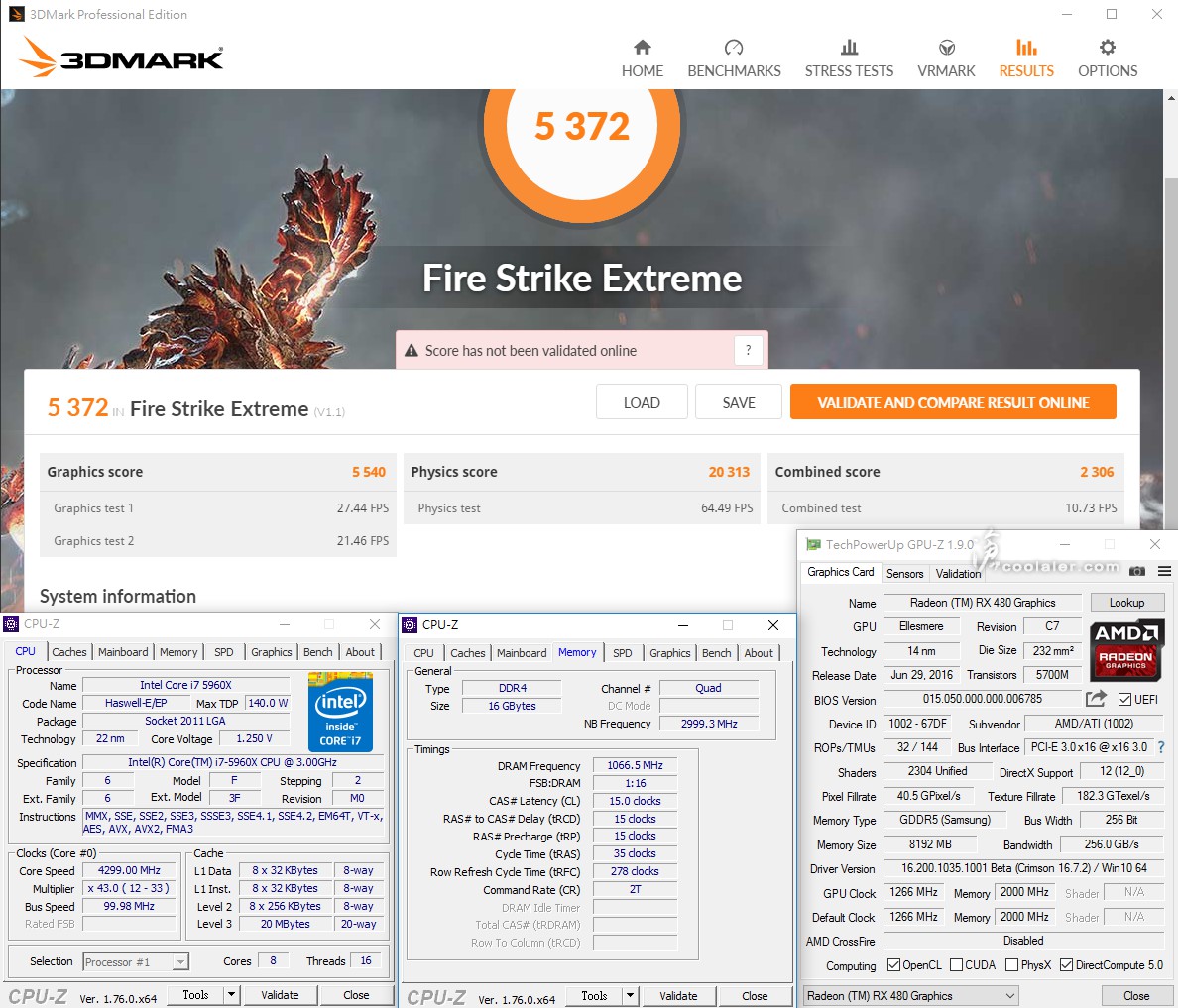Select the RESULTS section in 3DMark
The width and height of the screenshot is (1178, 1008).
tap(1026, 58)
